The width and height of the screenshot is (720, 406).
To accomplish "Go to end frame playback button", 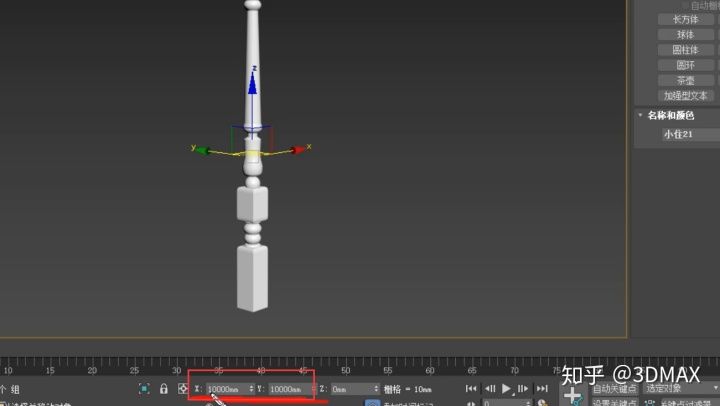I will (542, 389).
